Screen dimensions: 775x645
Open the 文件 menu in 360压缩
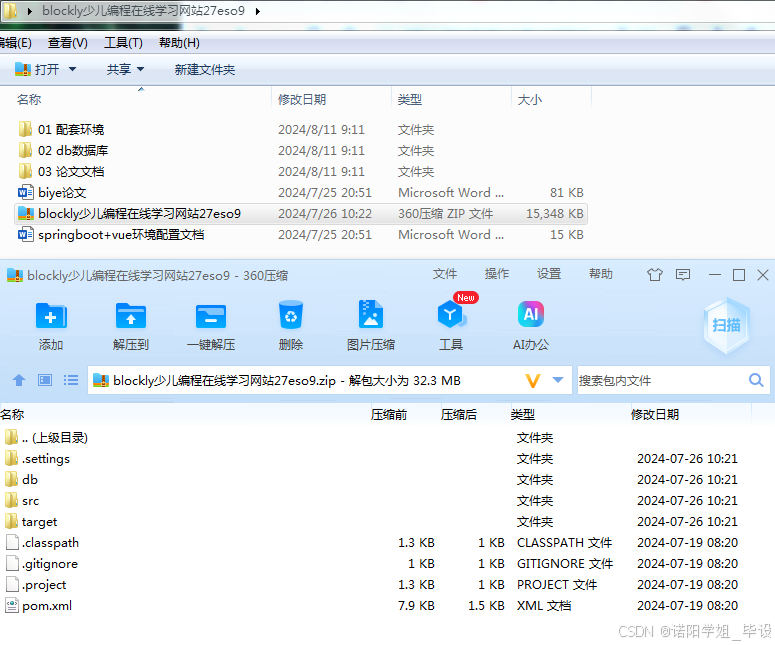(445, 274)
